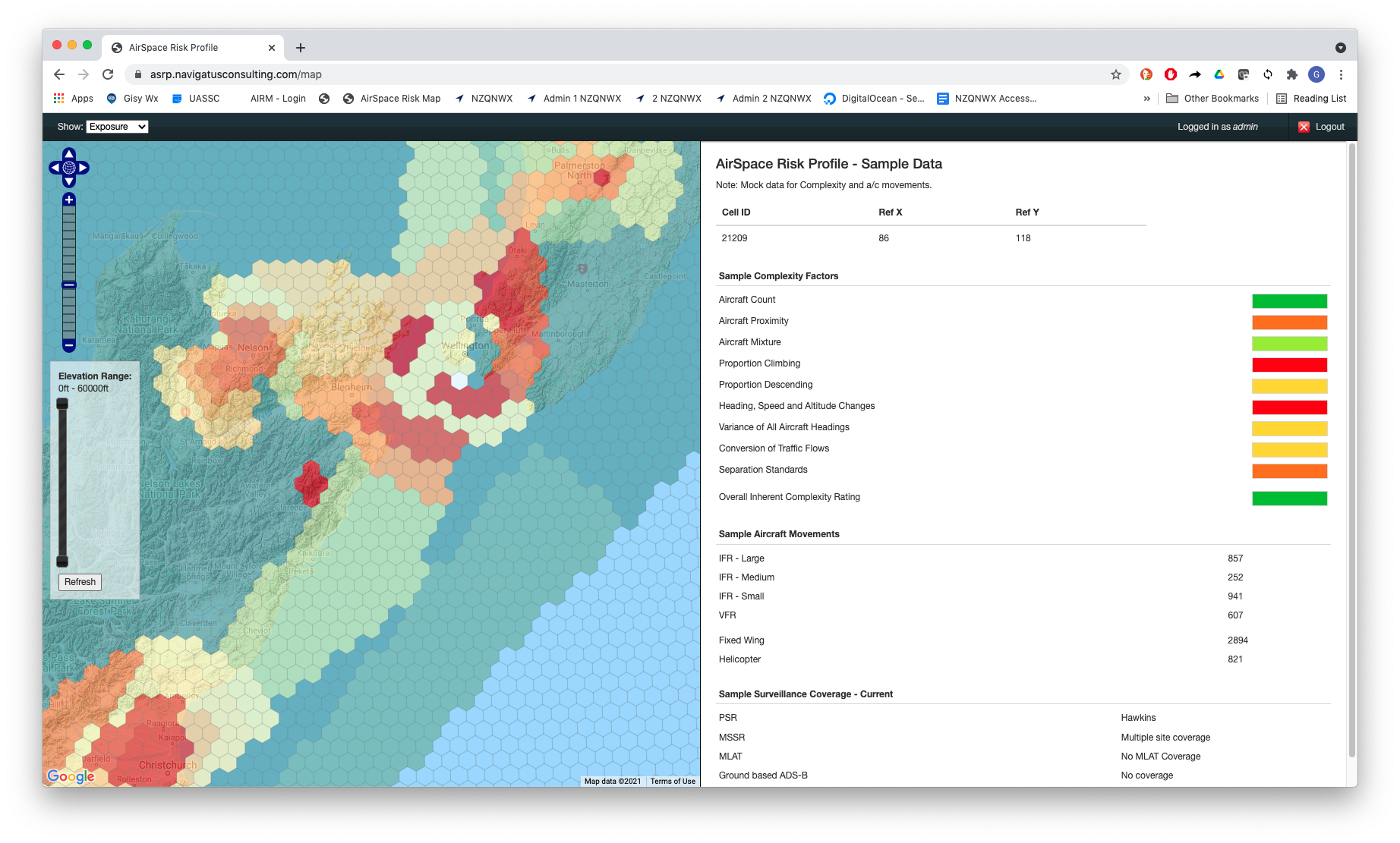Screen dimensions: 1400x843
Task: Open the Gisy Wx bookmark
Action: coord(133,99)
